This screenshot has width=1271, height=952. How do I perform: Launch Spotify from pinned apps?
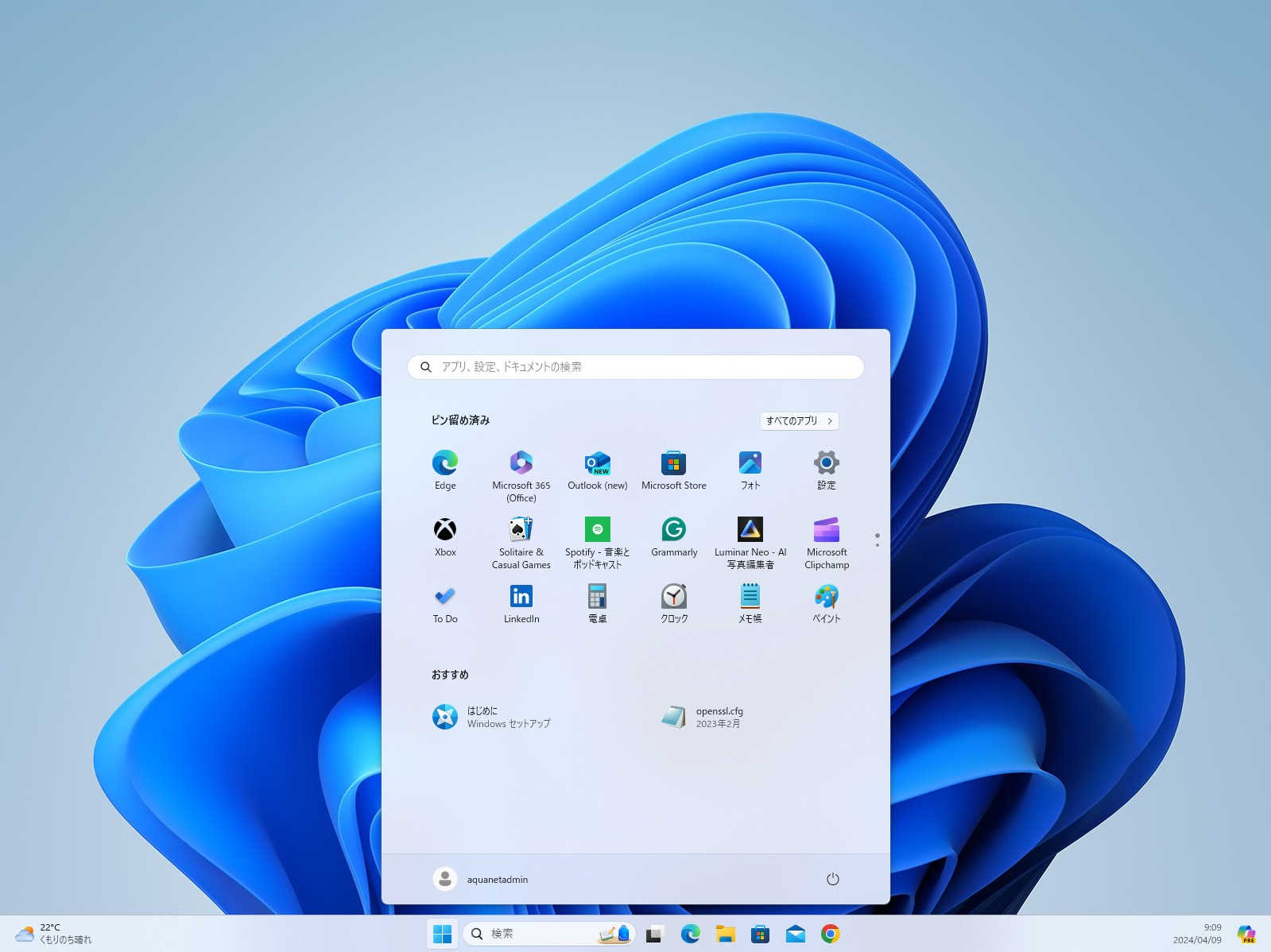tap(597, 540)
